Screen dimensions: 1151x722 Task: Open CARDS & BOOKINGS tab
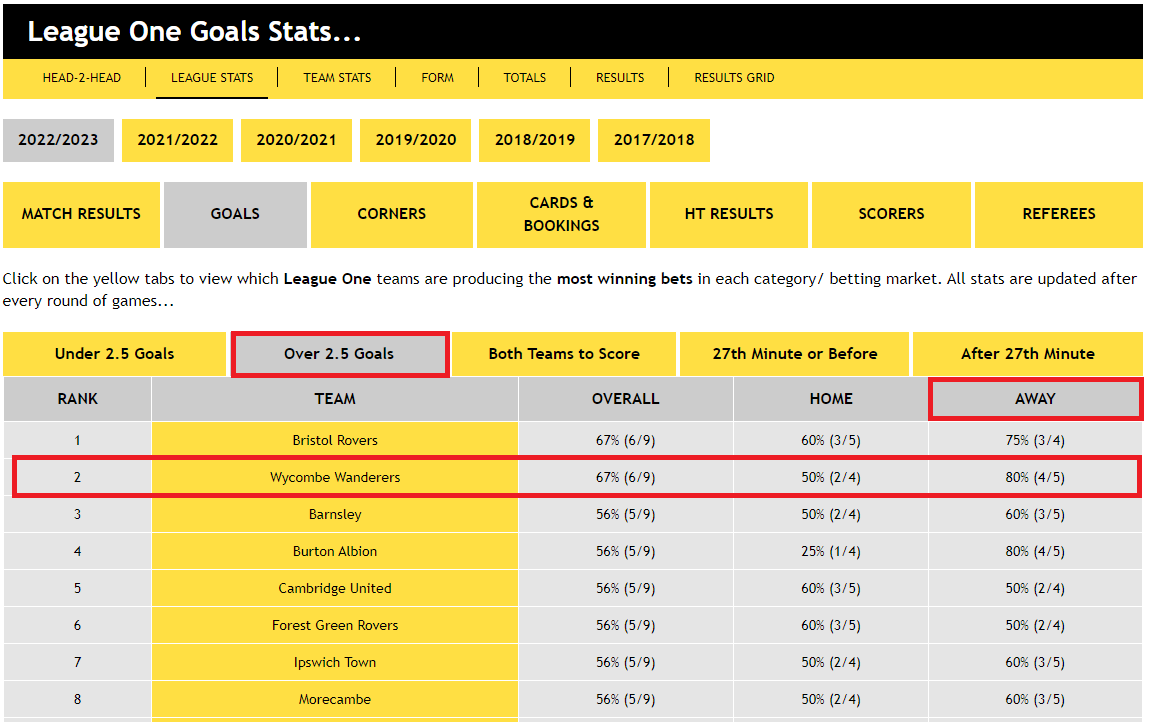(562, 214)
